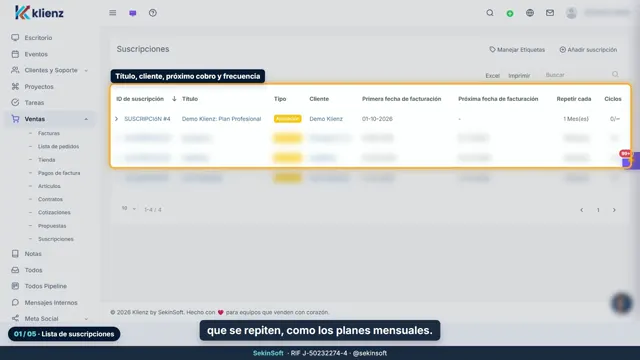Click Añadir suscripción button
The width and height of the screenshot is (640, 360).
pos(588,49)
